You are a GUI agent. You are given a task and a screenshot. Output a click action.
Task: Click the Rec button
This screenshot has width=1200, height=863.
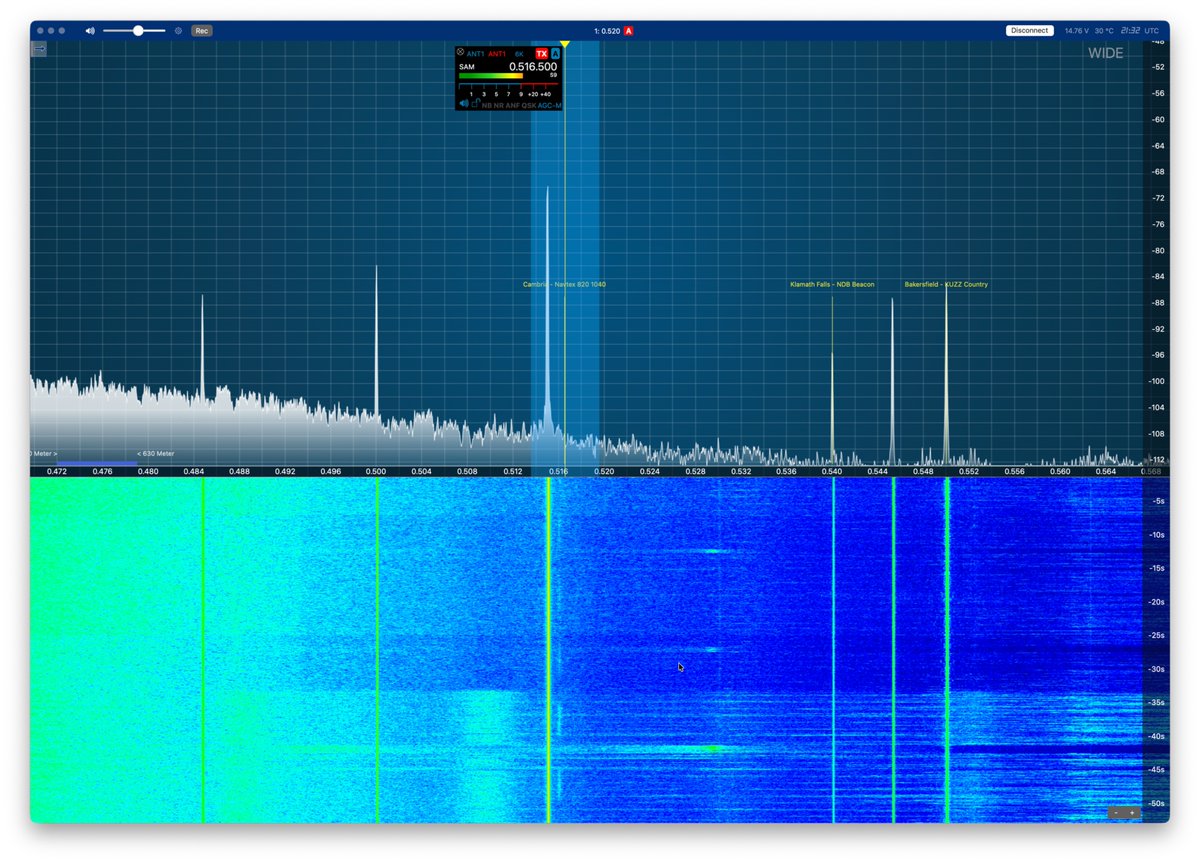tap(201, 31)
